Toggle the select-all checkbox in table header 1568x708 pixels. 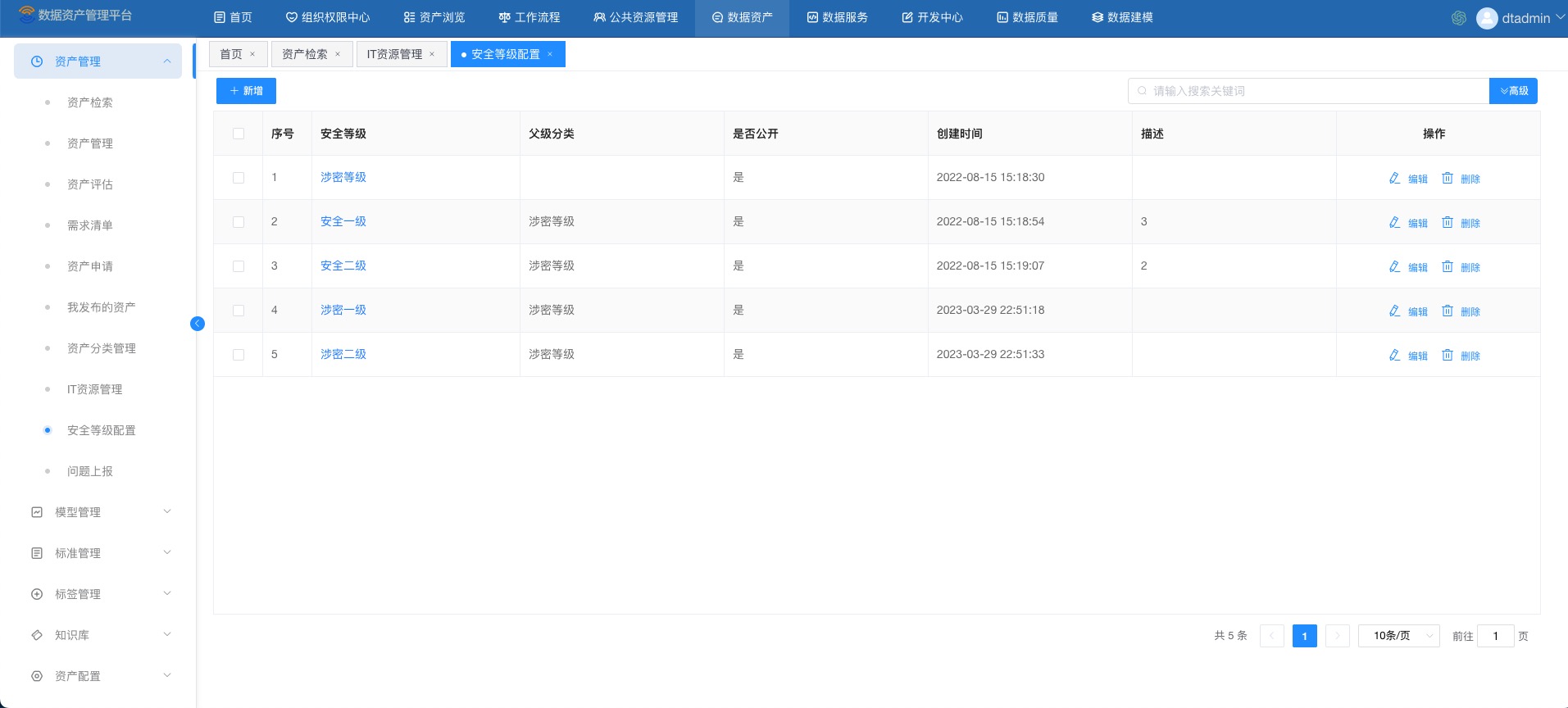[x=239, y=134]
